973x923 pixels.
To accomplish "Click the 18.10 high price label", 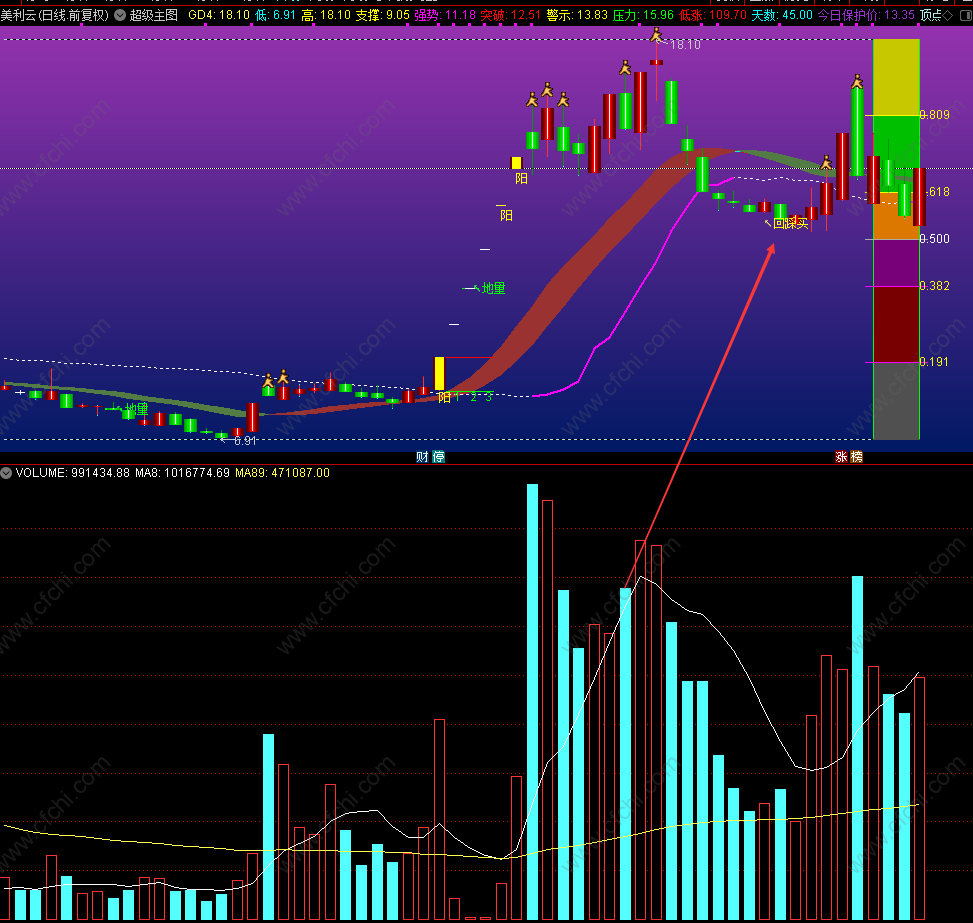I will coord(686,45).
